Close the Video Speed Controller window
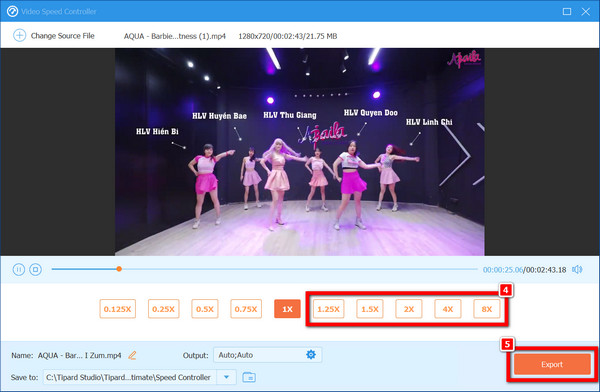 click(585, 11)
